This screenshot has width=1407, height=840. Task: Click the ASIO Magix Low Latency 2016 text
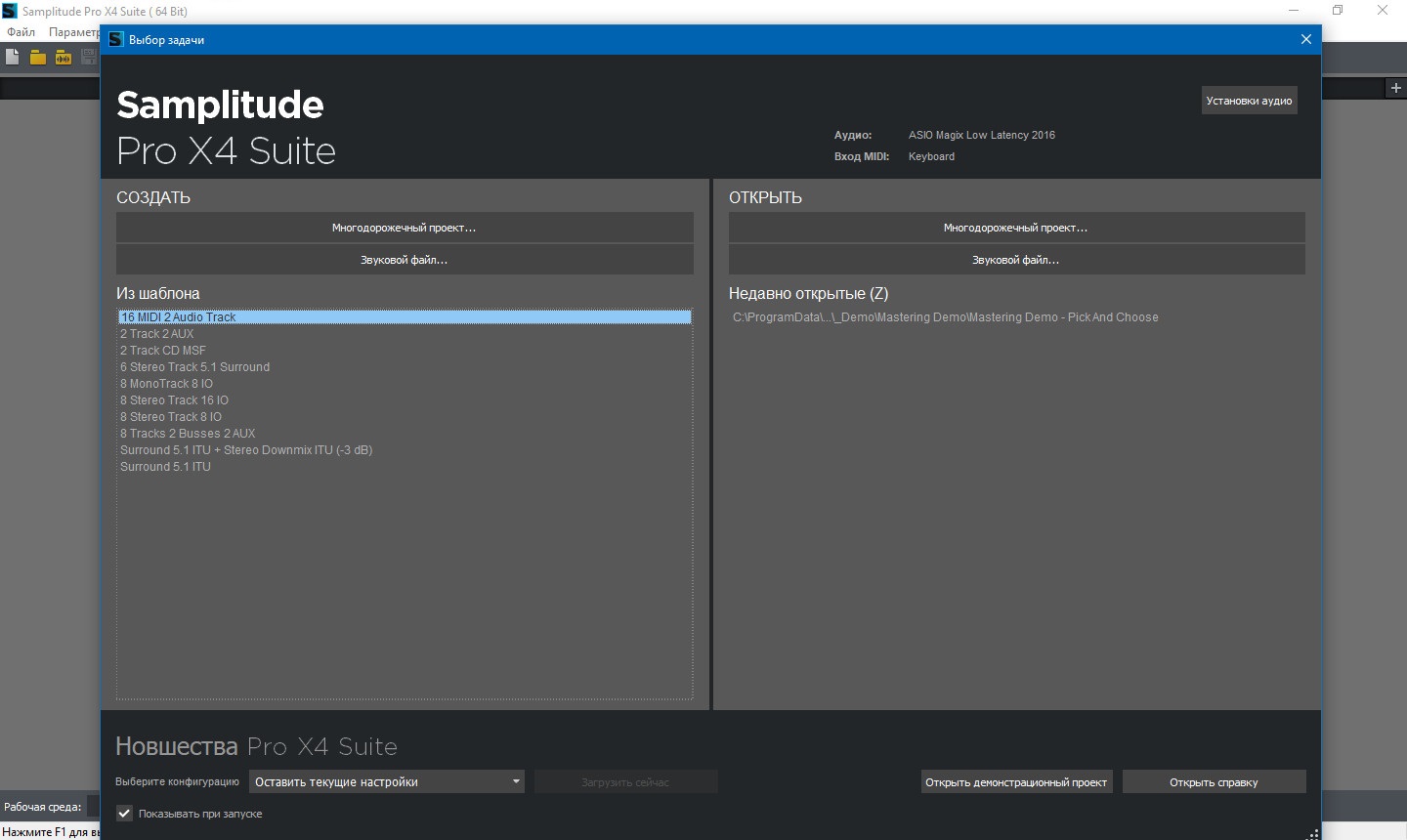pos(982,136)
